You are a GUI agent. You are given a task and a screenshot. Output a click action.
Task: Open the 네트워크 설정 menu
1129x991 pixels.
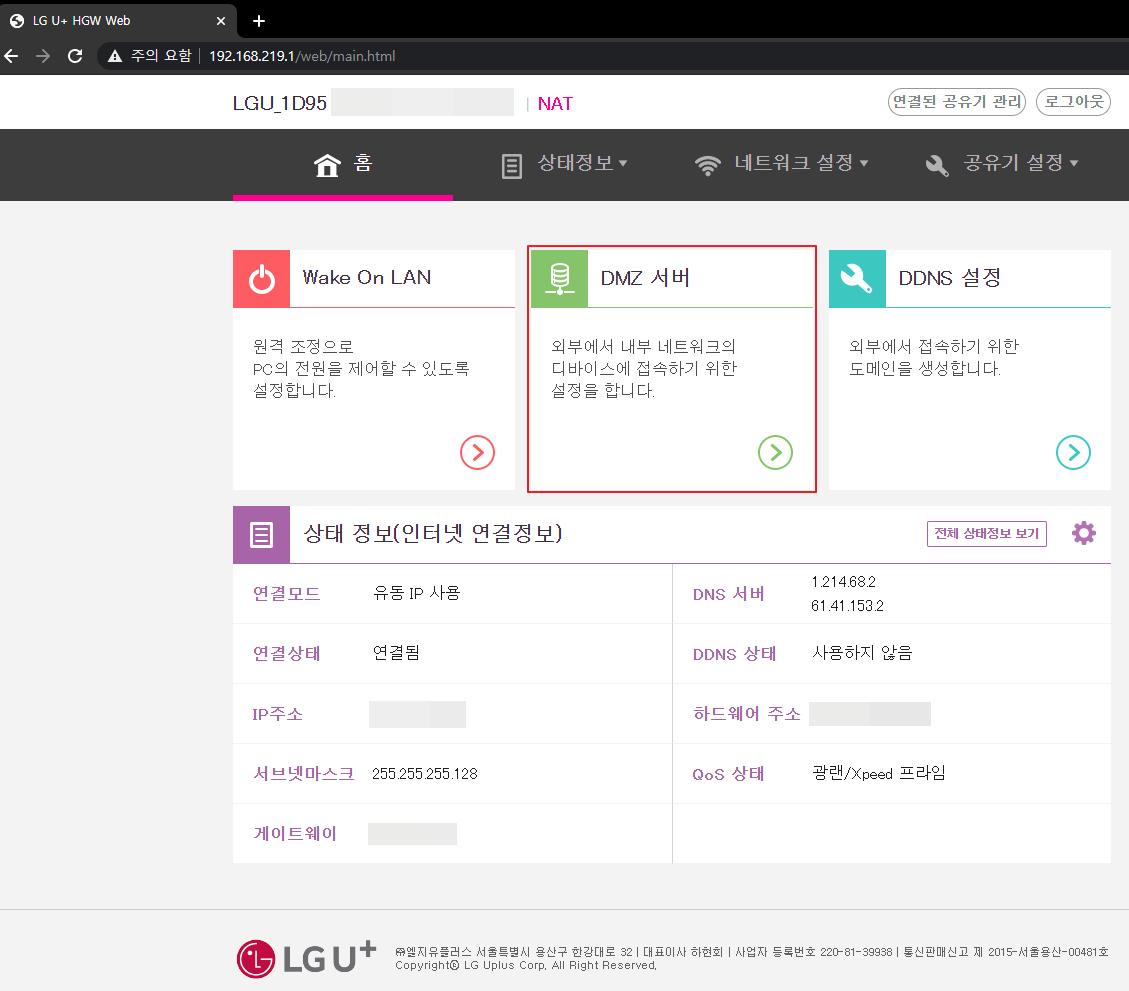coord(793,163)
